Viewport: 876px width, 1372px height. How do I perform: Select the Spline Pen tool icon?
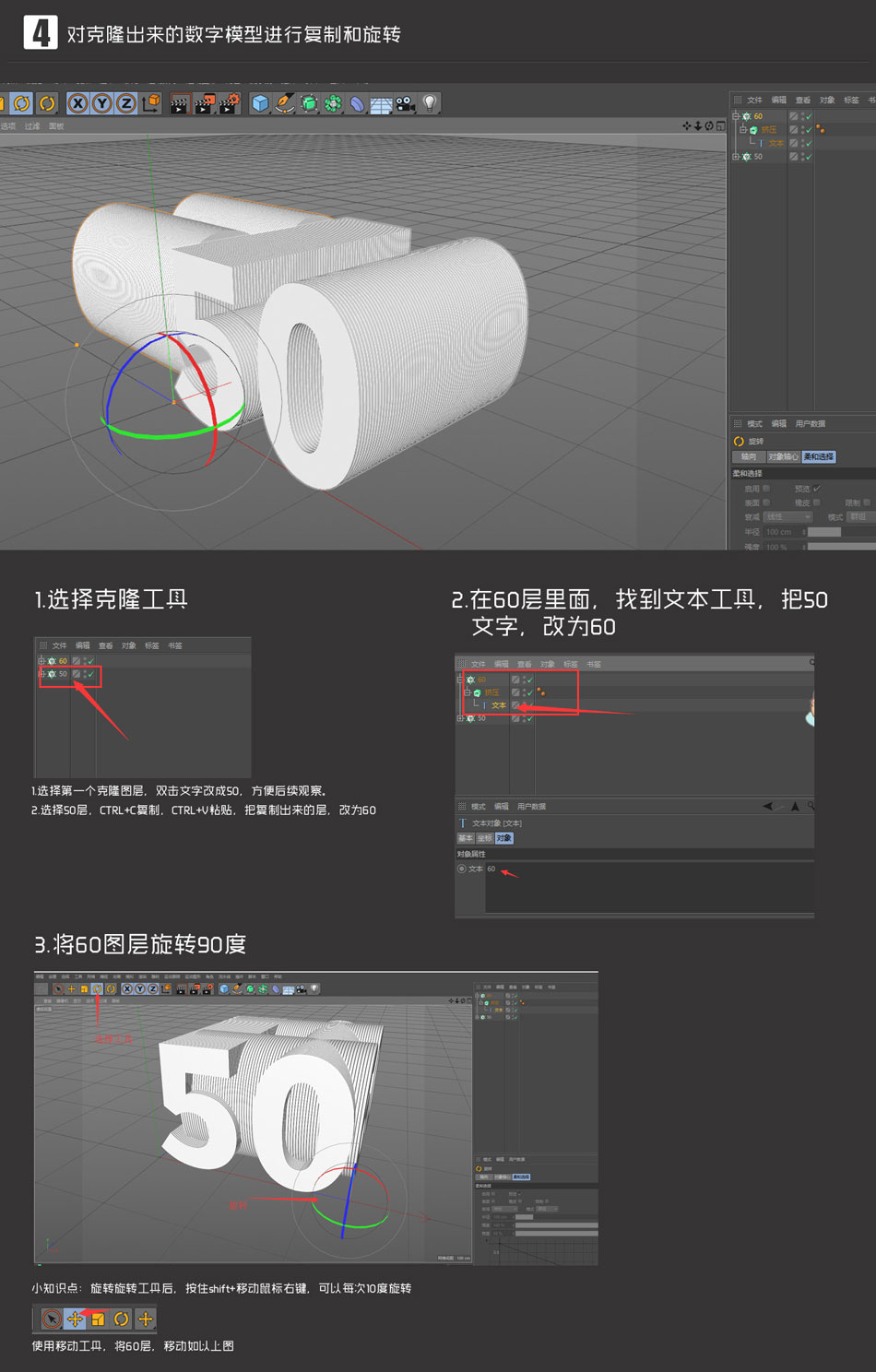284,103
